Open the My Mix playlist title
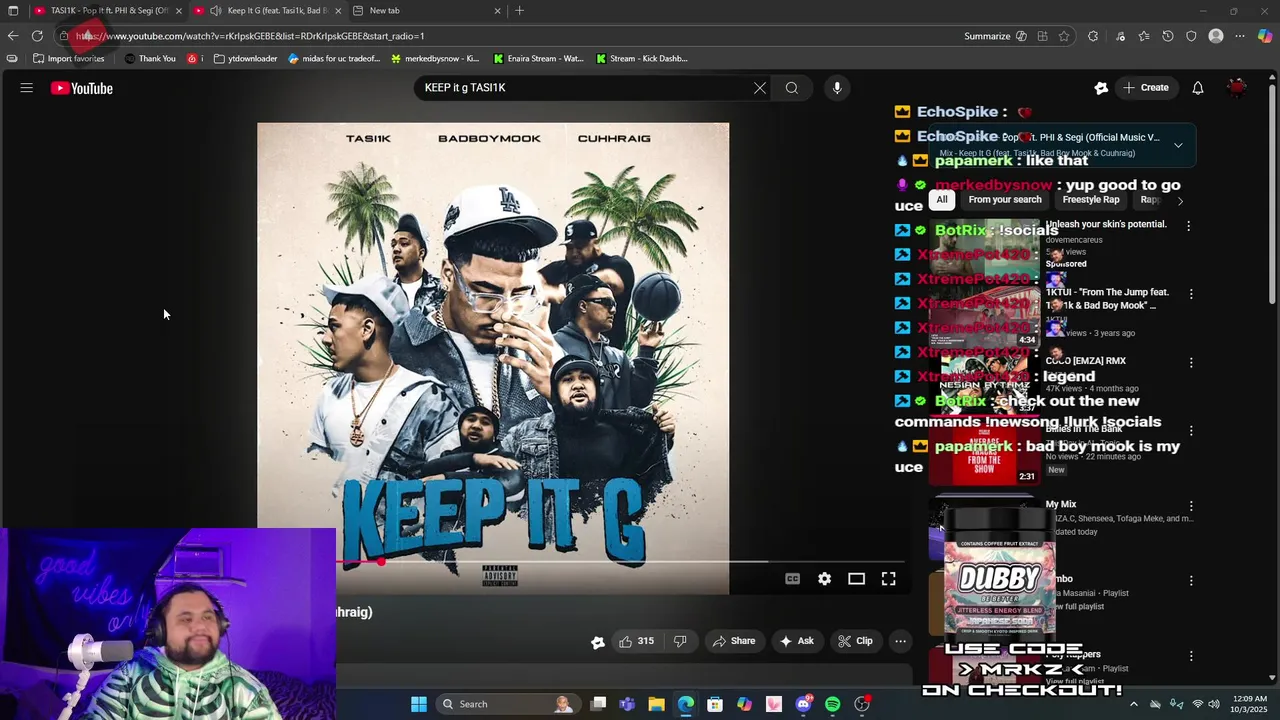This screenshot has width=1280, height=720. coord(1061,504)
